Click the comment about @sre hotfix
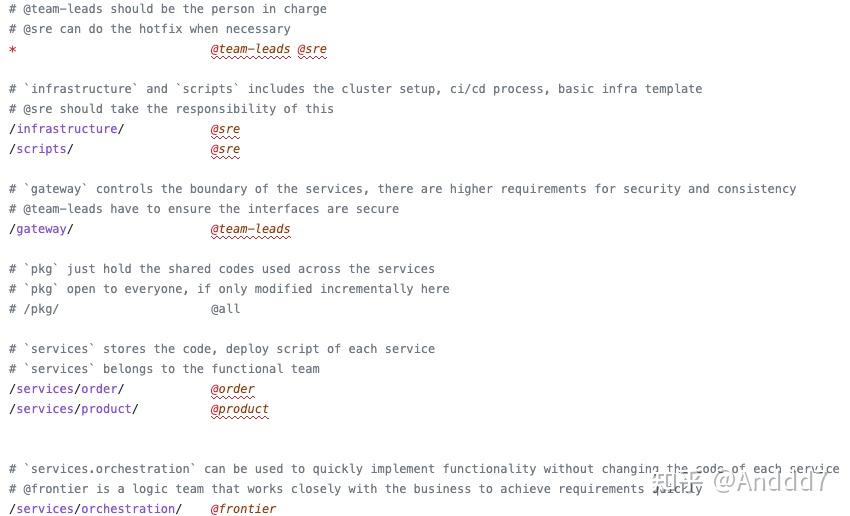 tap(150, 29)
